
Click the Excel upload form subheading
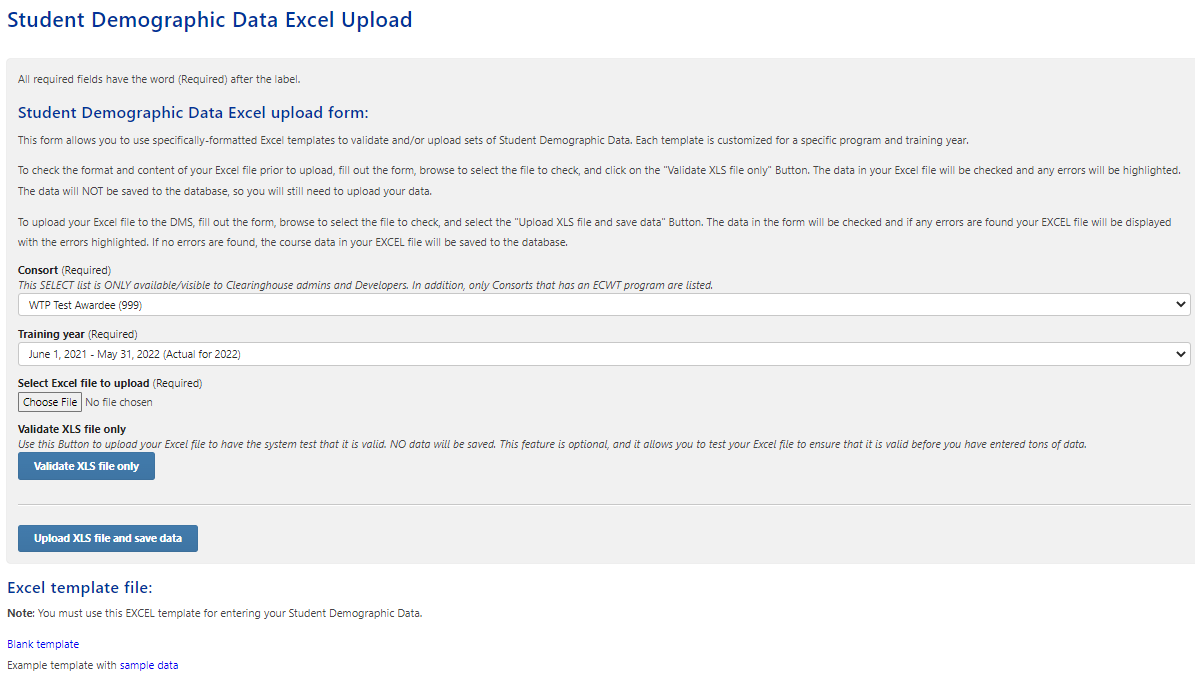[193, 113]
